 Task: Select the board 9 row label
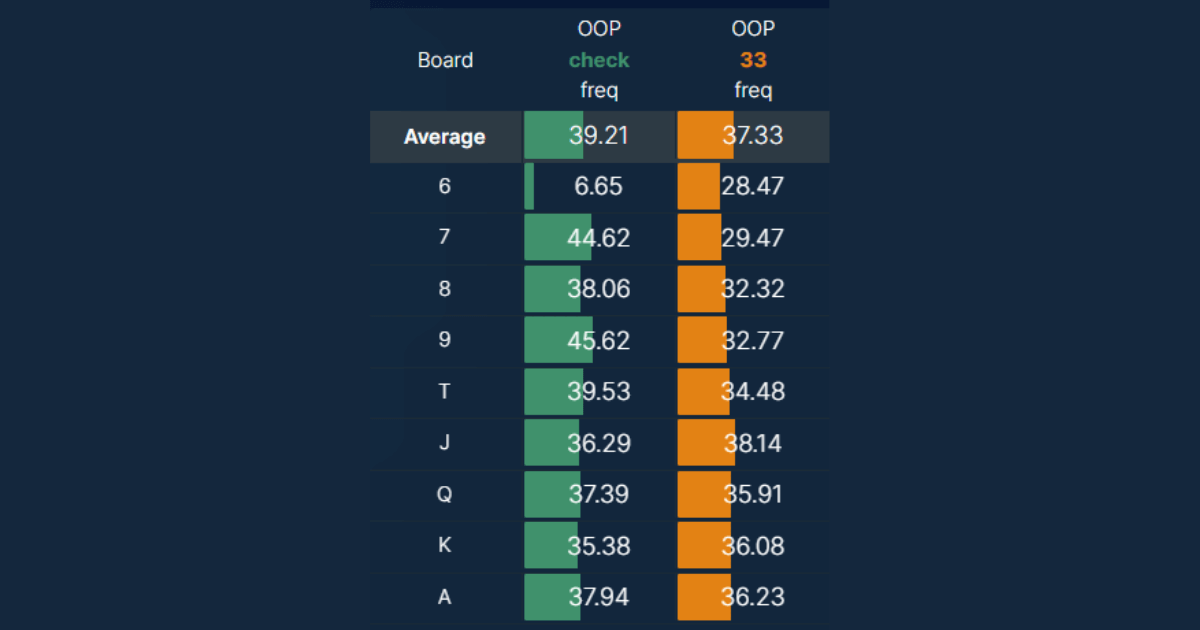445,340
